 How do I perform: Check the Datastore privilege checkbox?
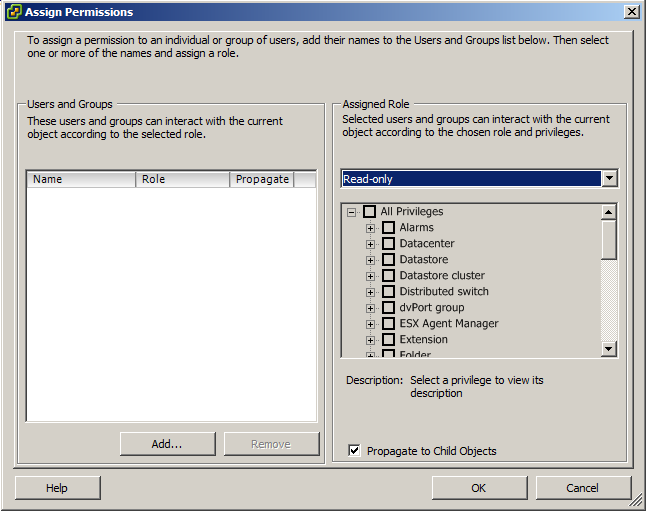[388, 260]
